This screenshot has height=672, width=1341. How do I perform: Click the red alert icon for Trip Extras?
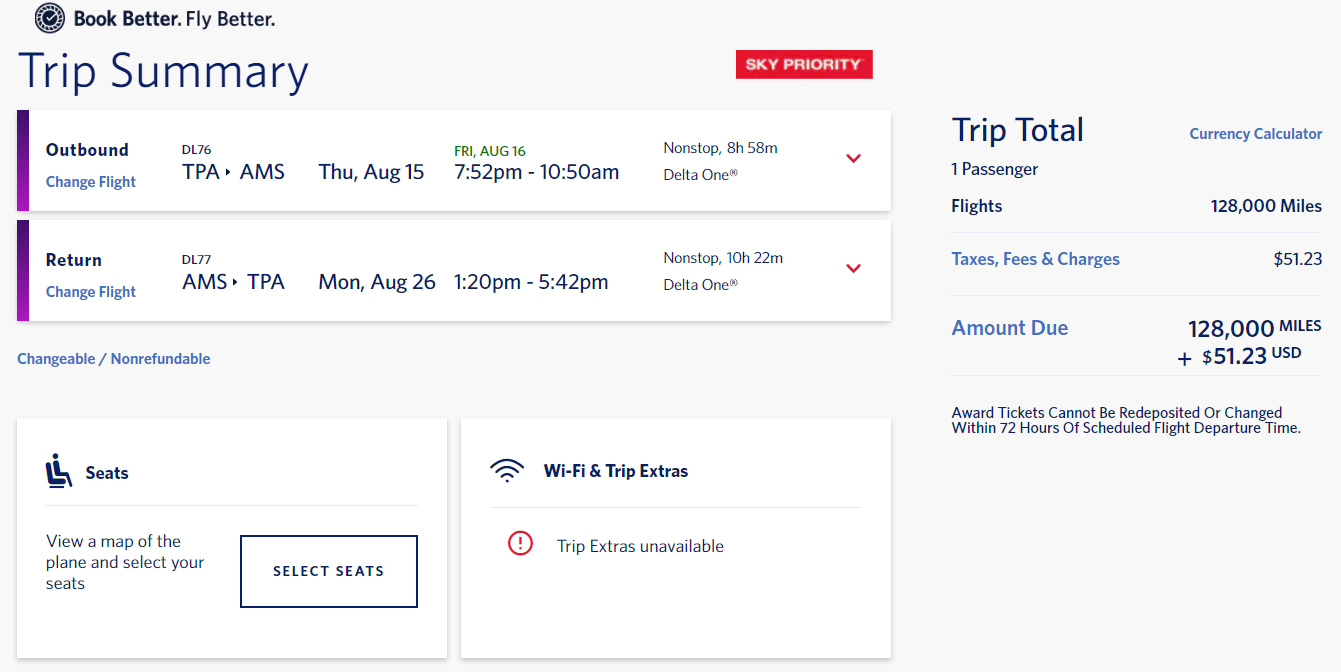point(521,543)
